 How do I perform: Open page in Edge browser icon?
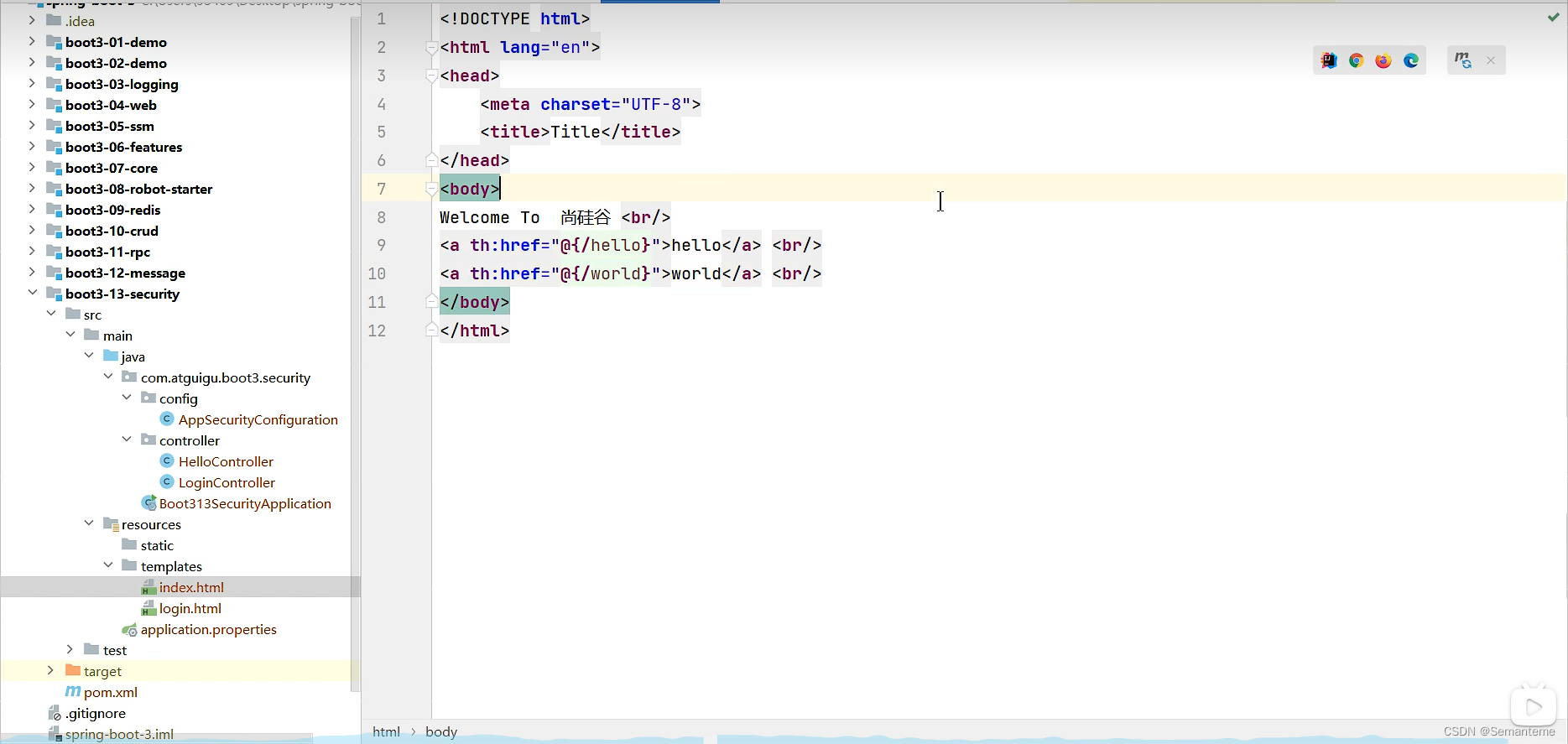1411,60
